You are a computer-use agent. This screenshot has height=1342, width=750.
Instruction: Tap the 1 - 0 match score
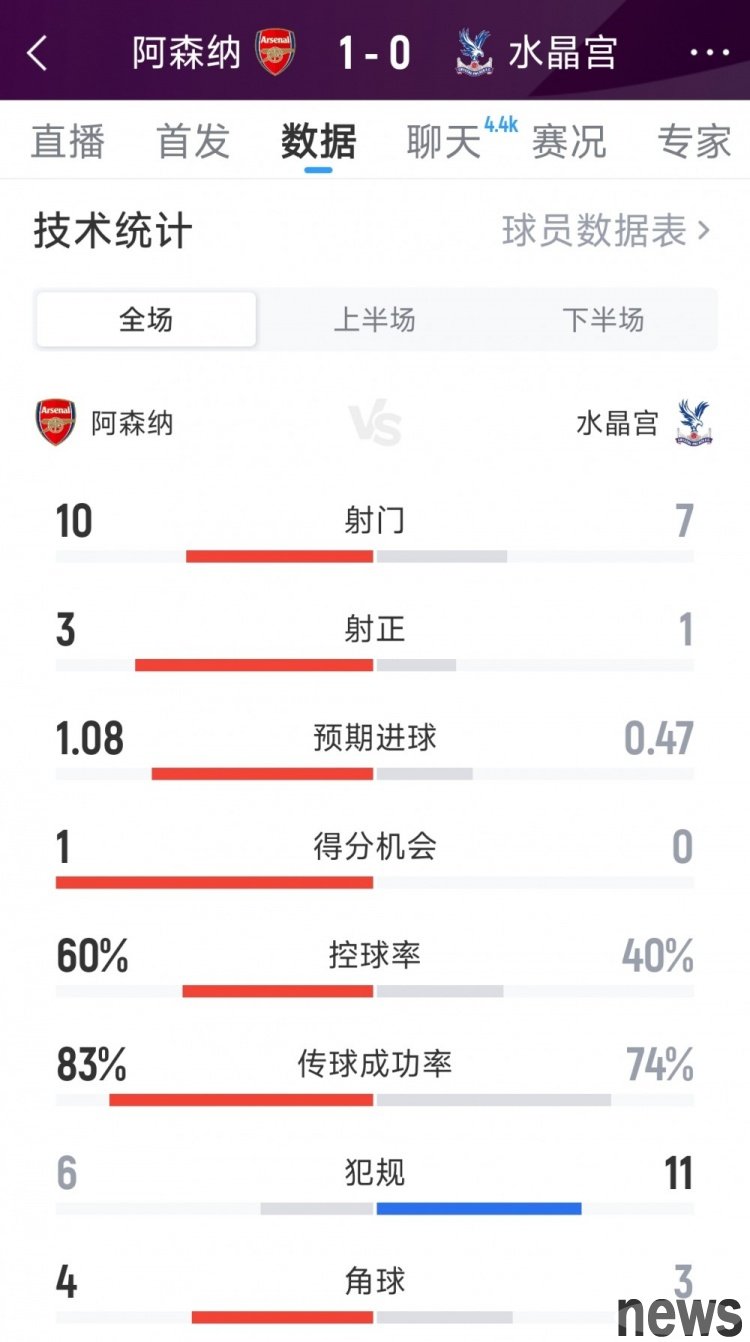(375, 53)
